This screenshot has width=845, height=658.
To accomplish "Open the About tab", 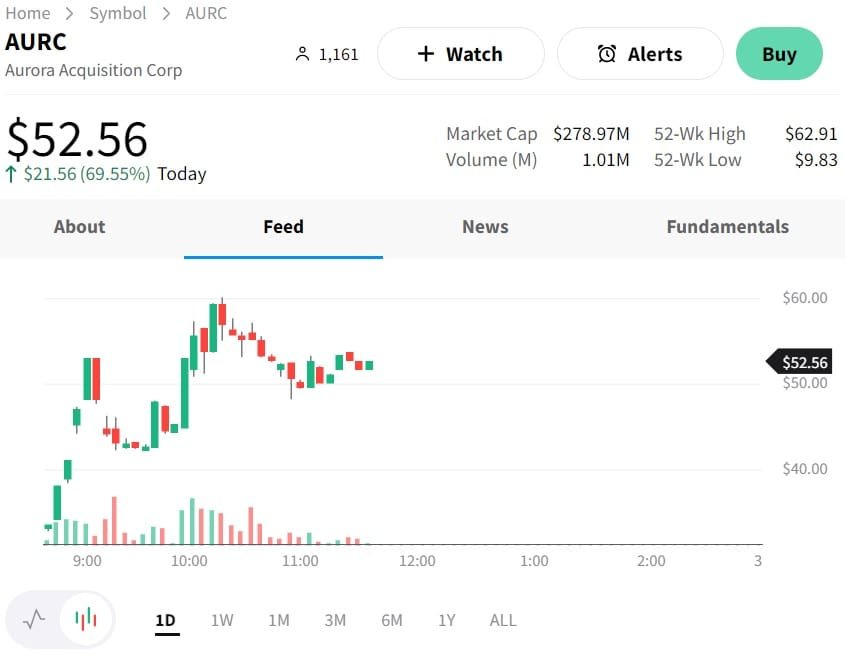I will pyautogui.click(x=79, y=227).
